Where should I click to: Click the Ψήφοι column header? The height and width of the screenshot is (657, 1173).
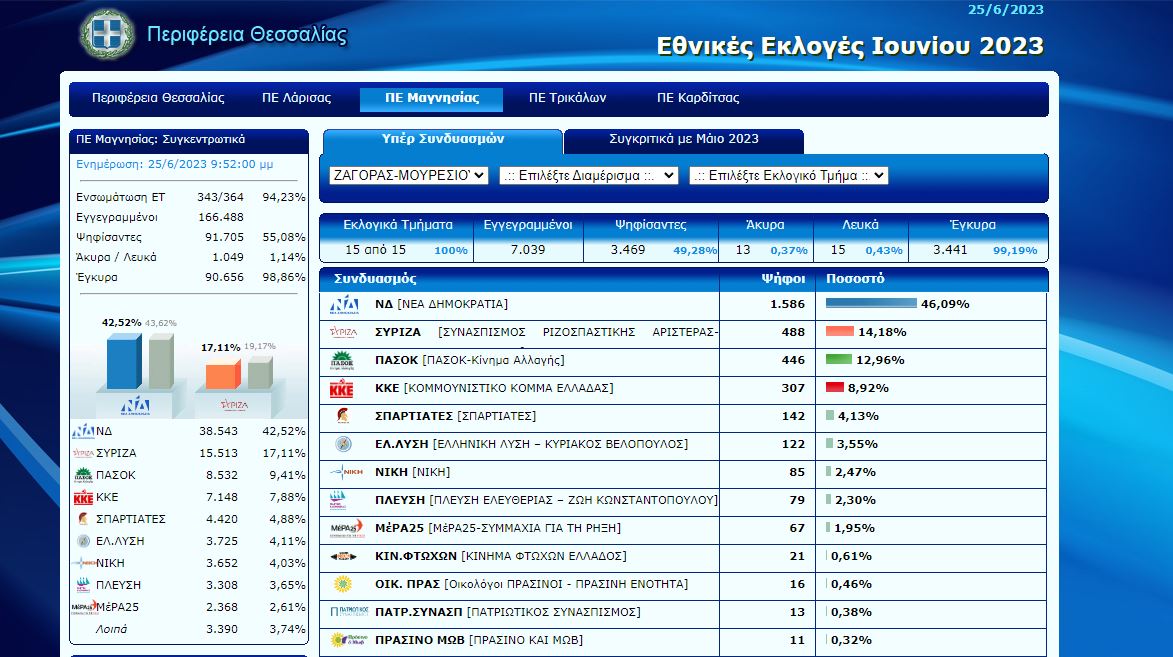tap(783, 278)
